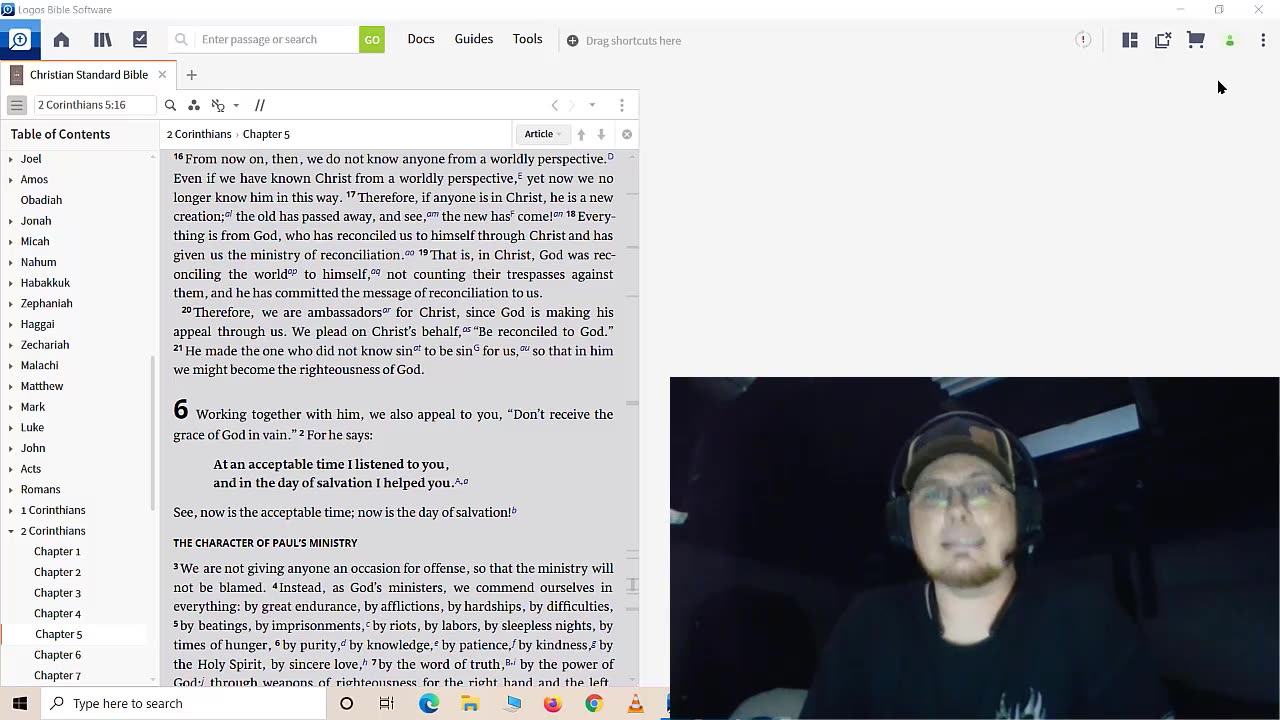Select Chapter 1 of 2 Corinthians
The width and height of the screenshot is (1280, 720).
point(57,552)
